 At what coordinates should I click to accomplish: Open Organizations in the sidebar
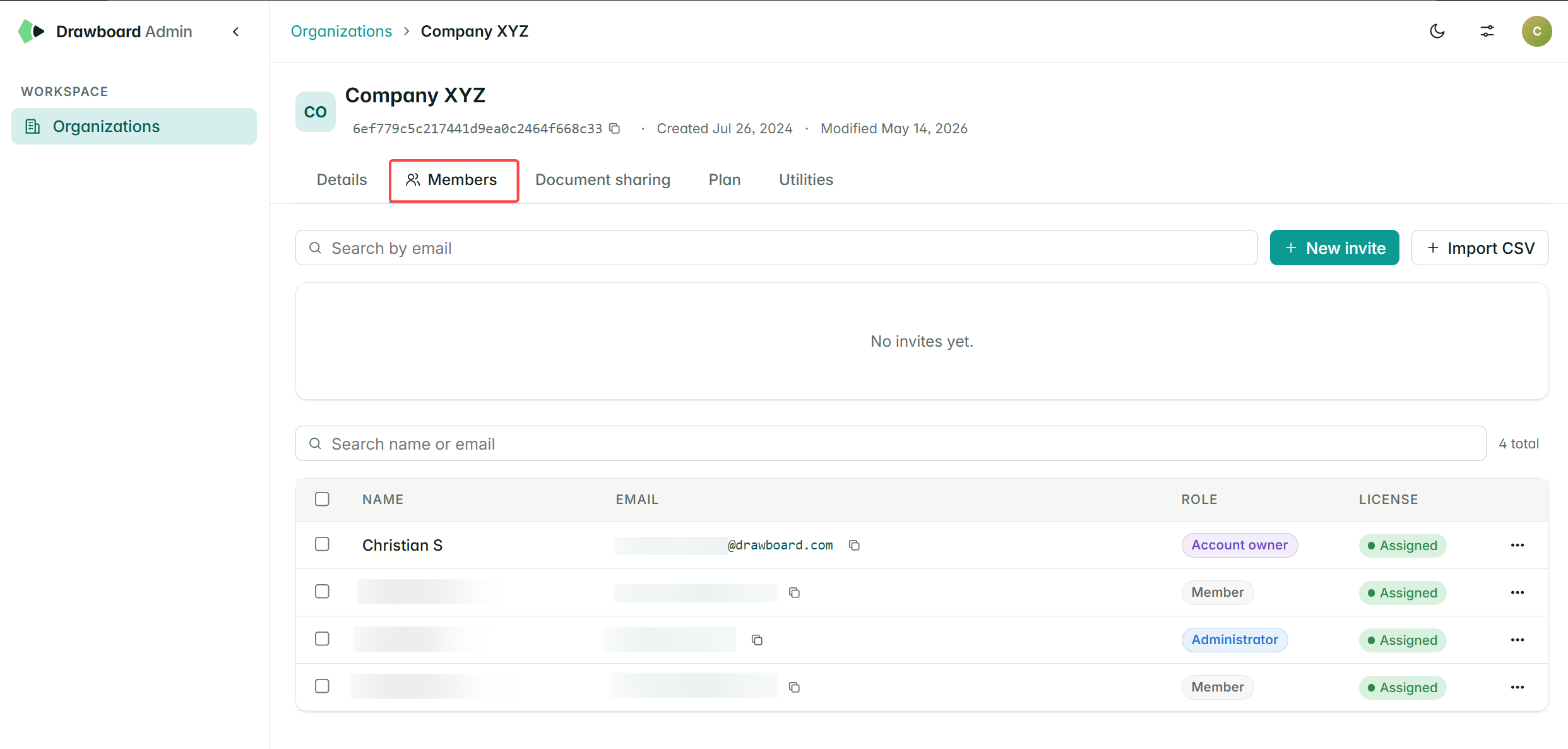tap(134, 126)
